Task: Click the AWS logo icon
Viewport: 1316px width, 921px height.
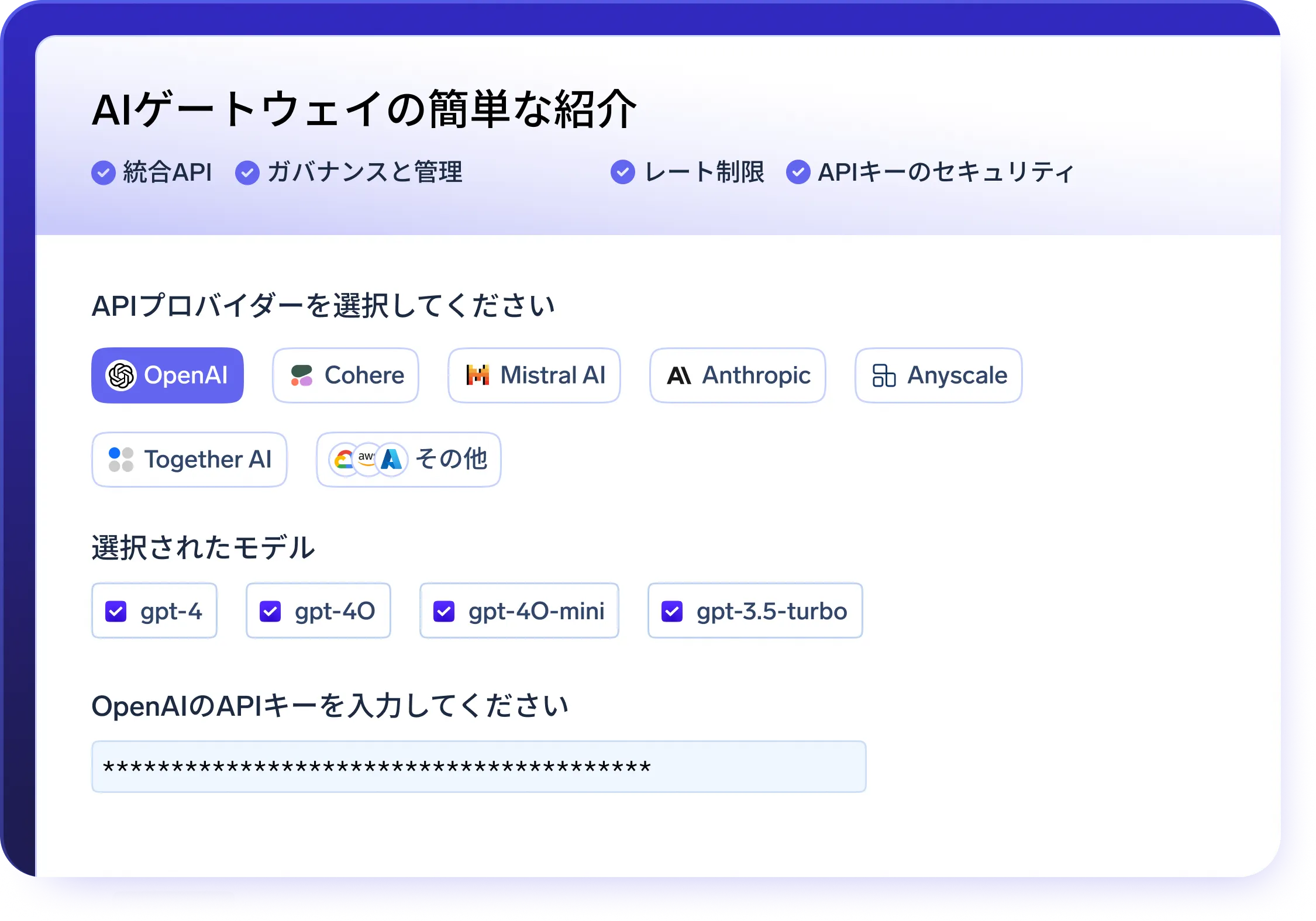Action: coord(367,460)
